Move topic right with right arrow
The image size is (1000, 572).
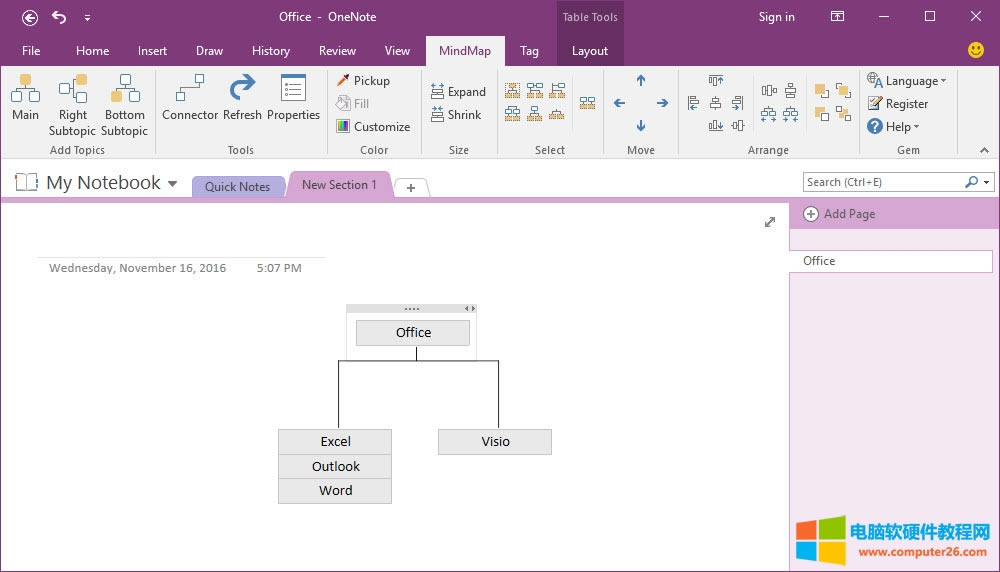pos(662,103)
